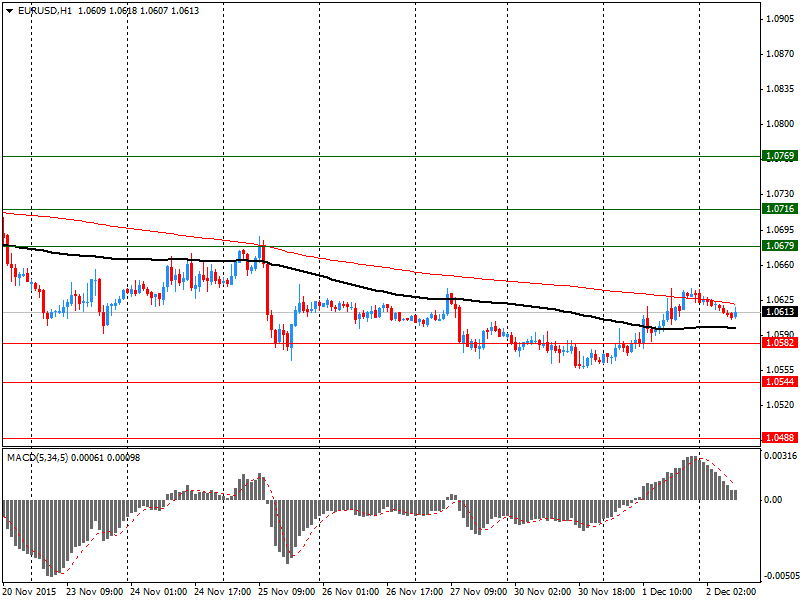The image size is (800, 600).
Task: Click the 24 Nov 17:00 time label
Action: click(223, 592)
